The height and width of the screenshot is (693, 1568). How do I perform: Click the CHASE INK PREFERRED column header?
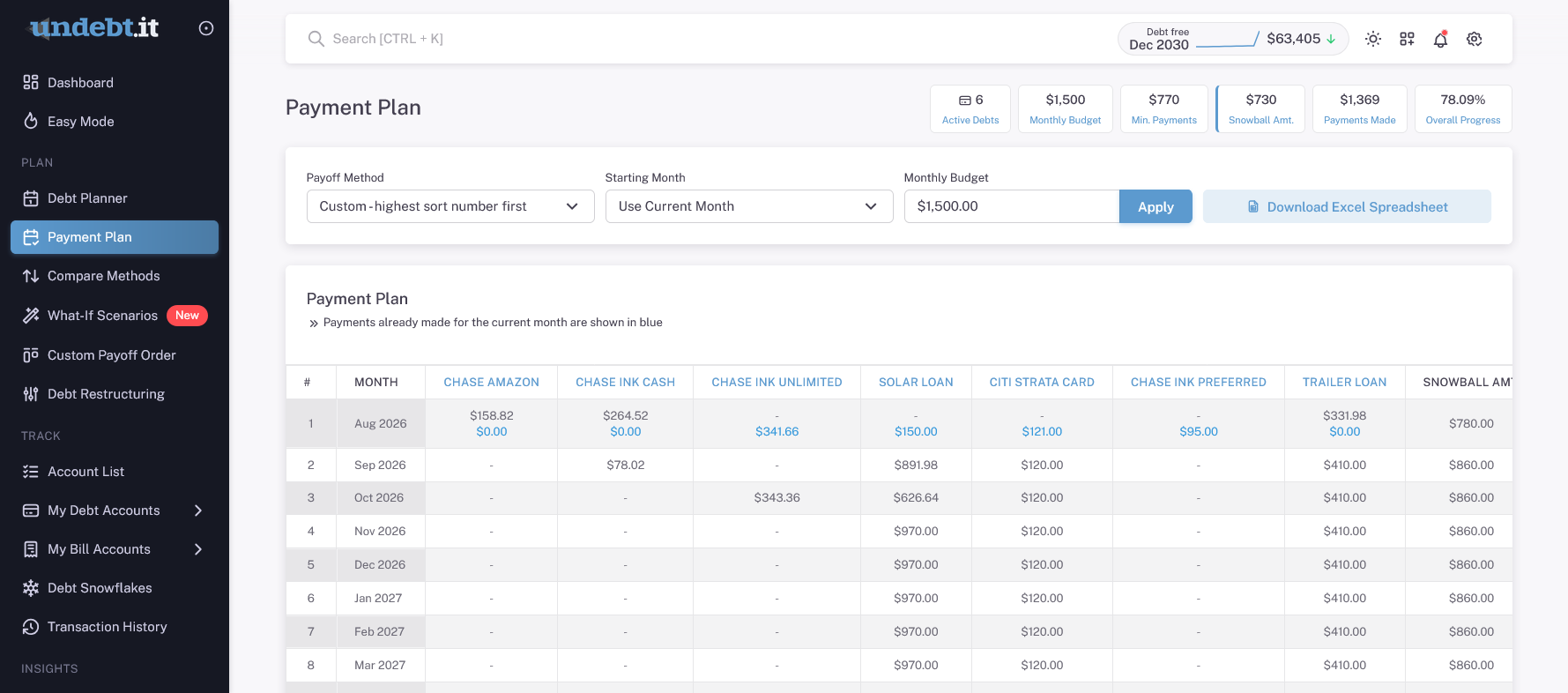(1199, 383)
